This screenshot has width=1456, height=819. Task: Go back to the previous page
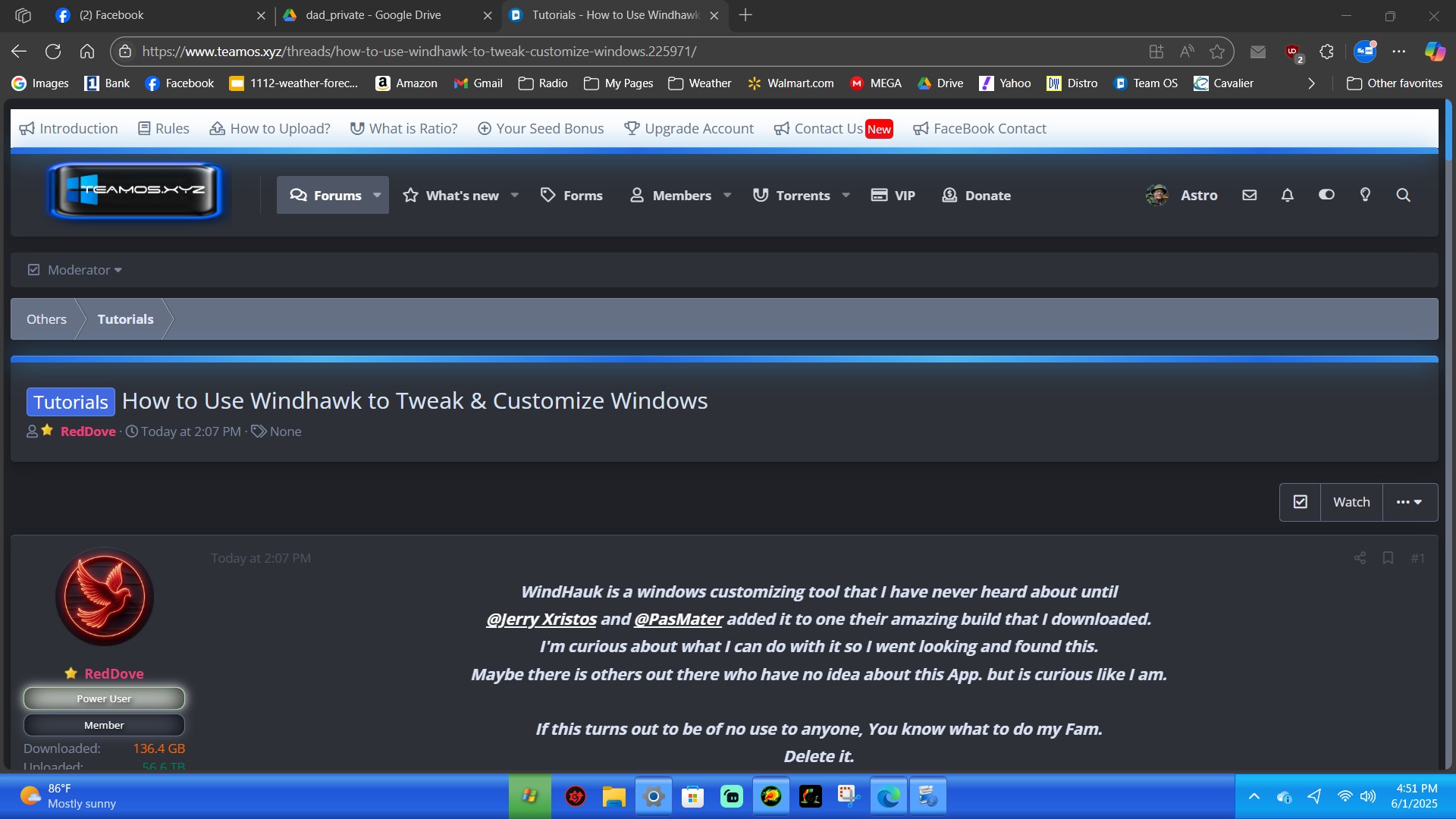pyautogui.click(x=19, y=52)
